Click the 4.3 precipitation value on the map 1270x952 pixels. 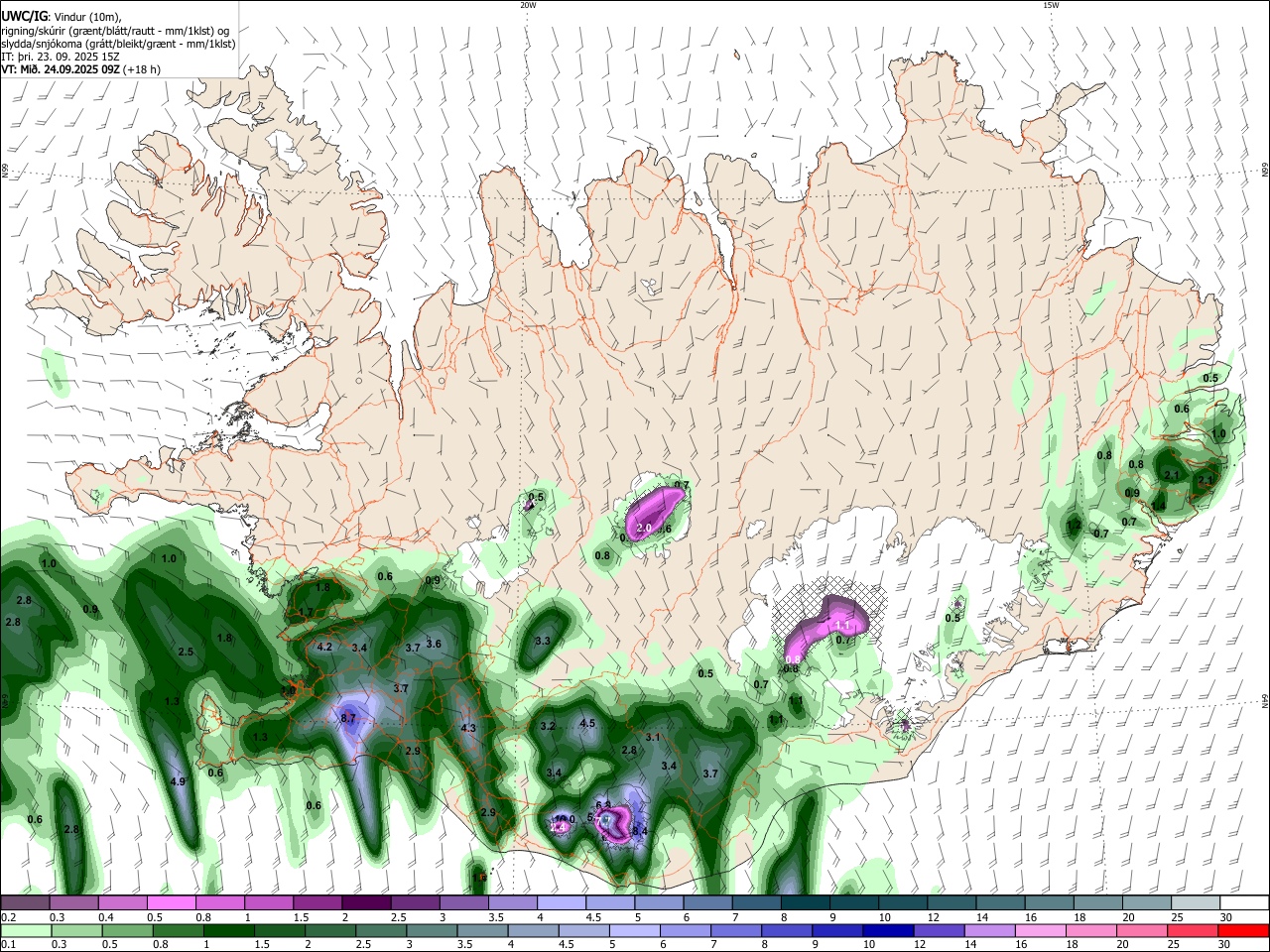[x=469, y=728]
